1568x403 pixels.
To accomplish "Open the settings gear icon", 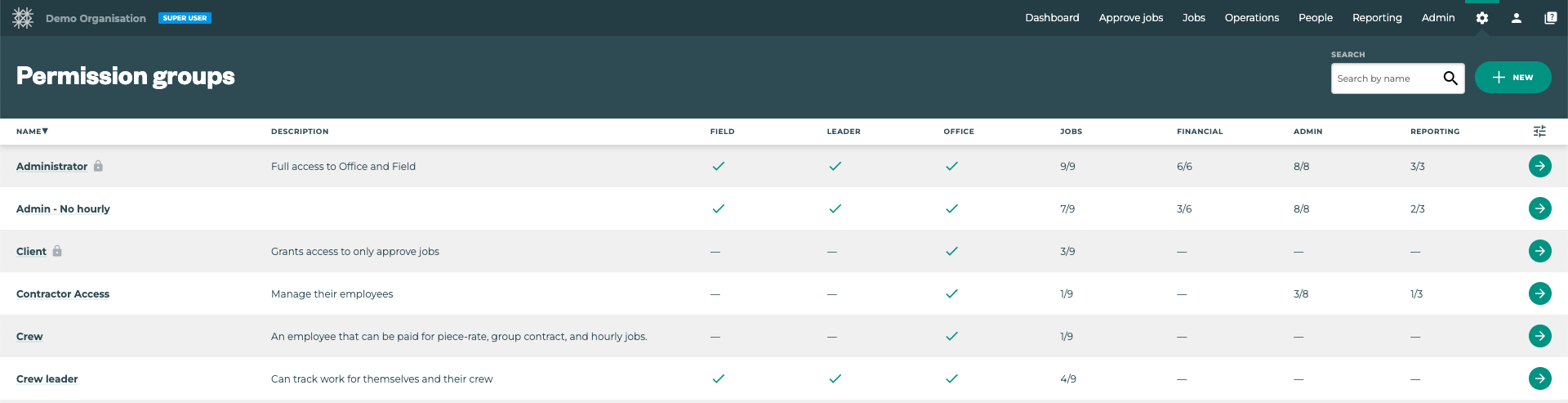I will point(1481,18).
